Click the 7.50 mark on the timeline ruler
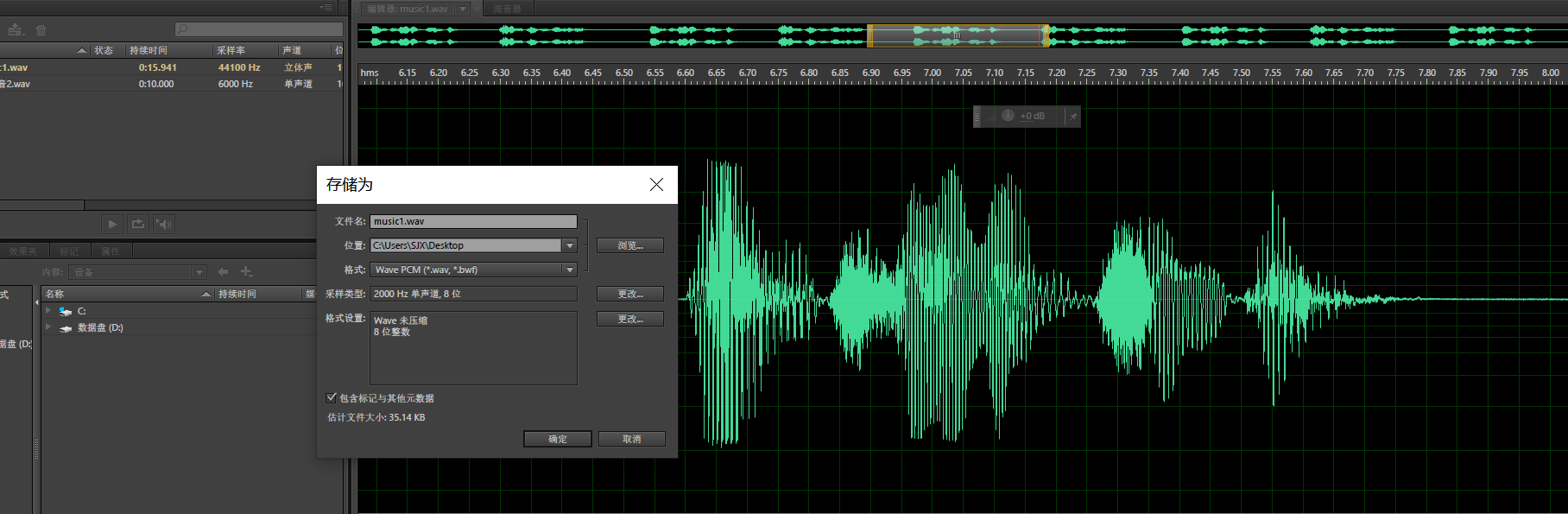This screenshot has width=1568, height=514. [x=1242, y=73]
